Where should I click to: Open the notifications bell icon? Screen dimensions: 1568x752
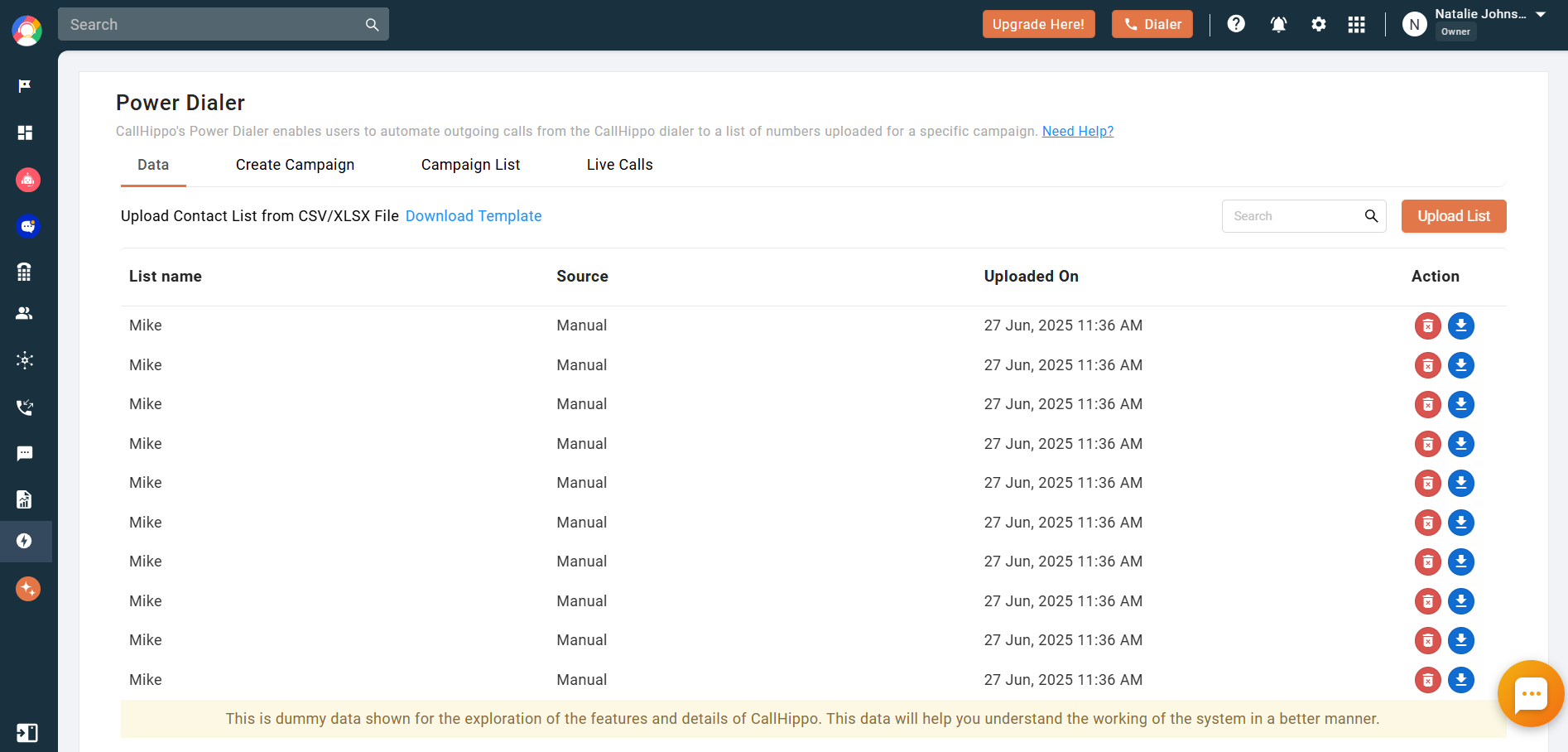[1278, 24]
